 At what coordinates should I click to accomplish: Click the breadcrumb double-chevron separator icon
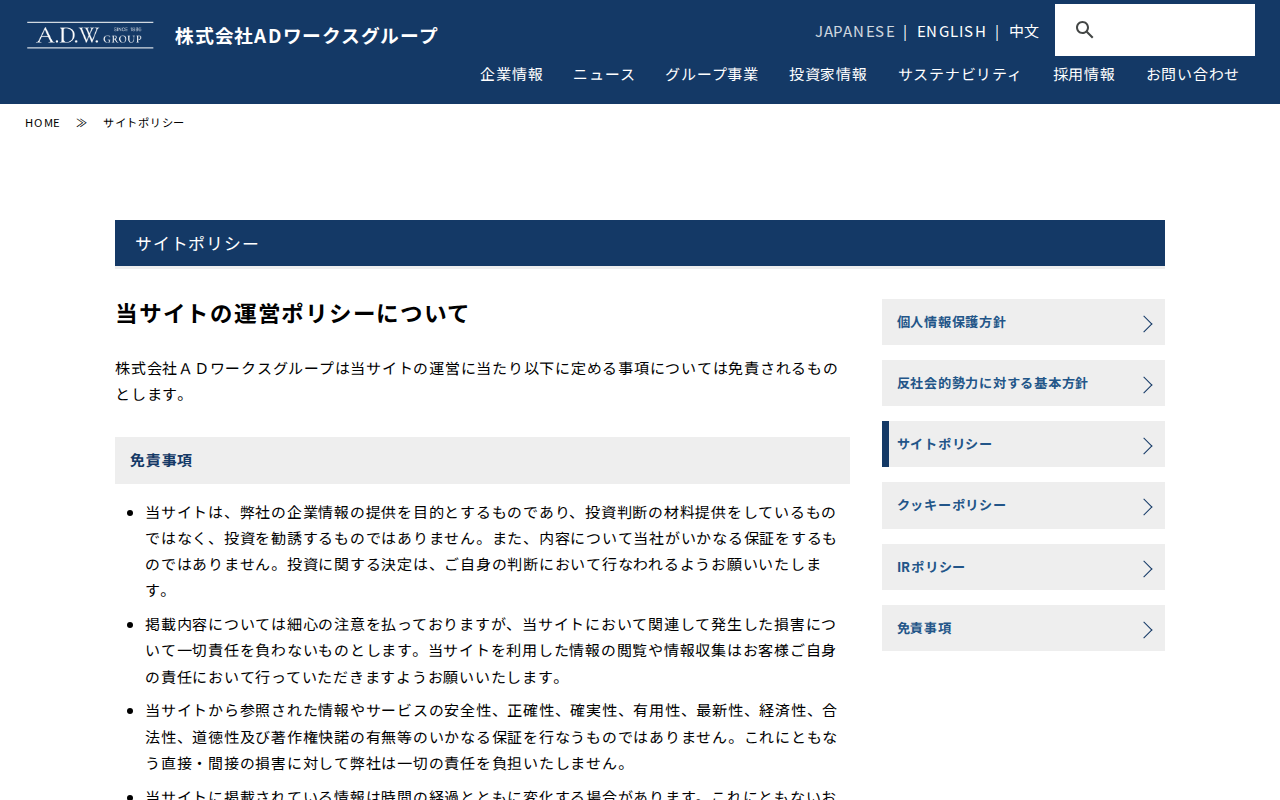pyautogui.click(x=81, y=123)
